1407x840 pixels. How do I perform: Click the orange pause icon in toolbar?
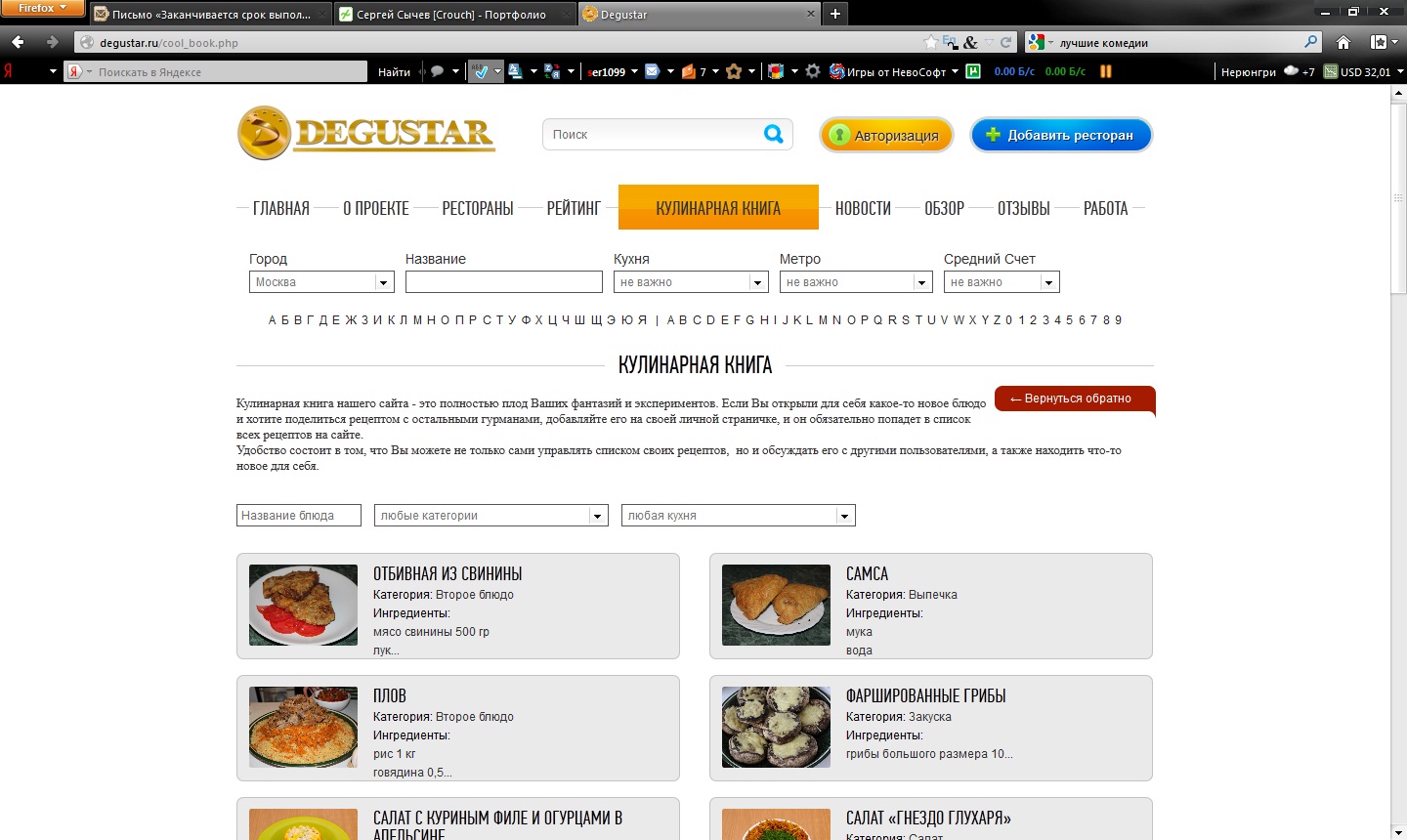click(x=1106, y=71)
